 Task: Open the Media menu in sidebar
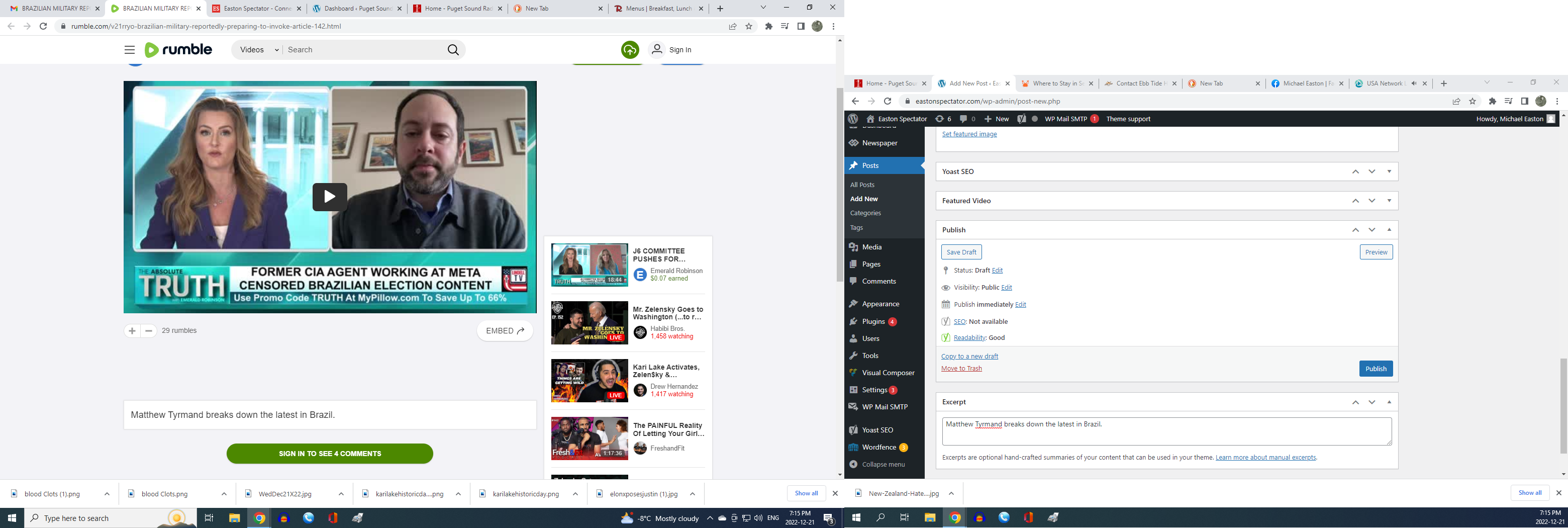point(871,246)
